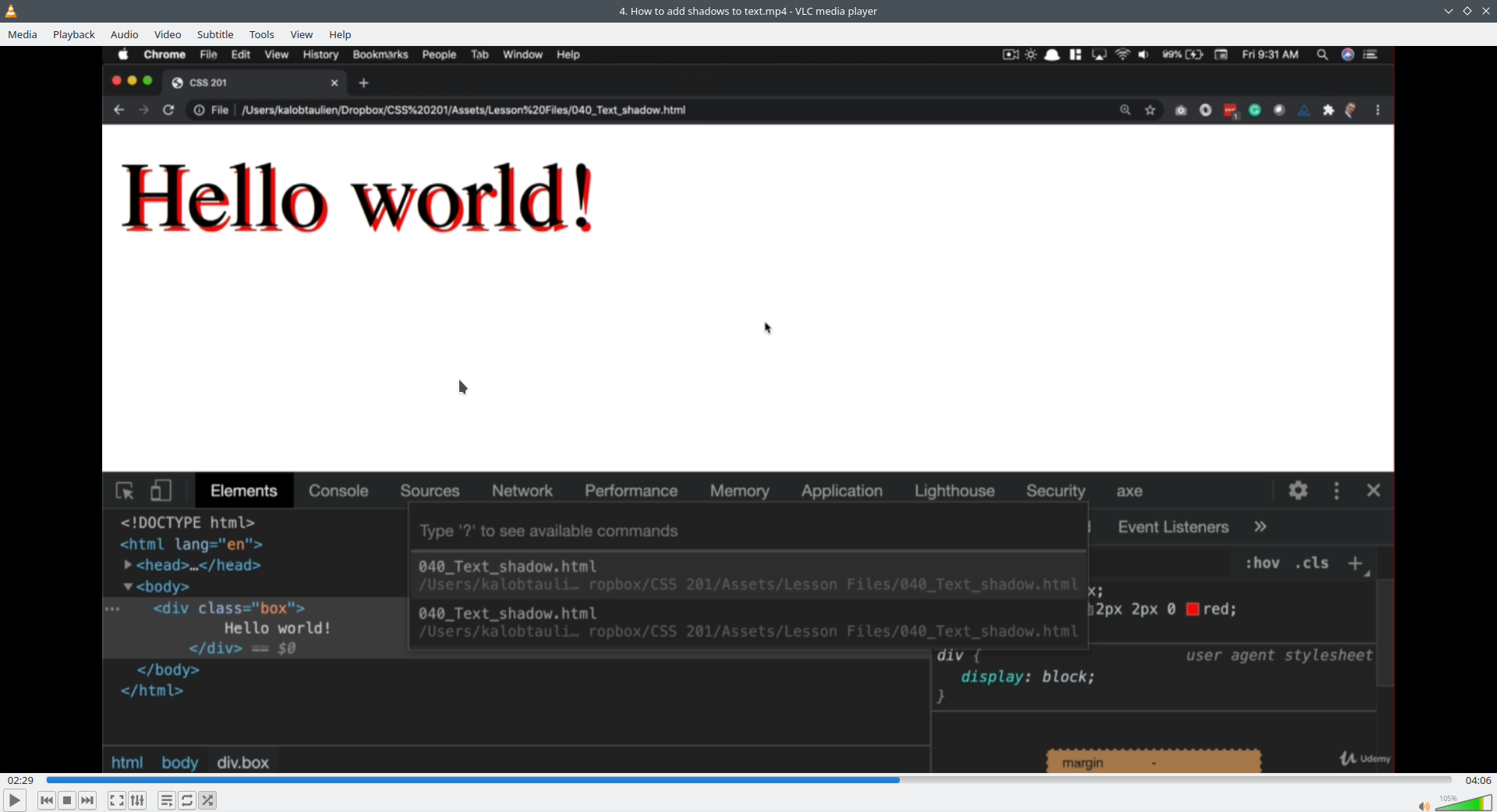
Task: Open Chrome's History menu in the video
Action: pos(320,55)
